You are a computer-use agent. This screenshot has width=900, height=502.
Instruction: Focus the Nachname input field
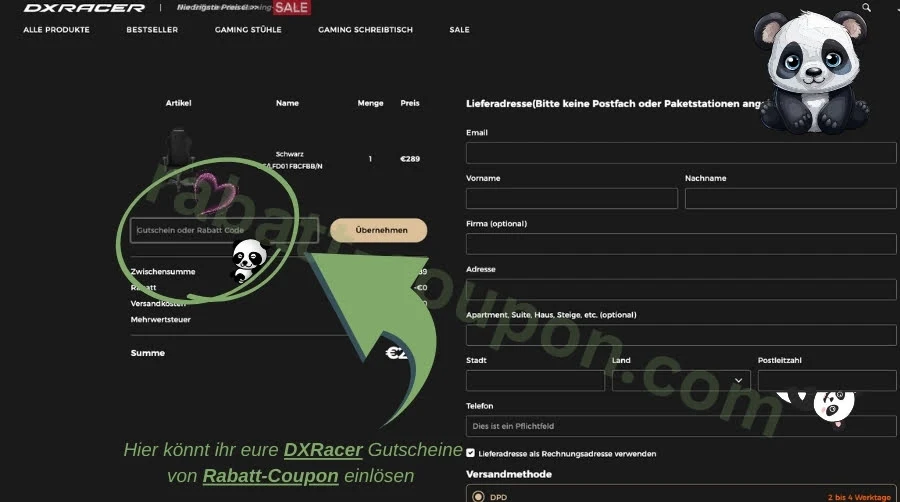point(790,199)
